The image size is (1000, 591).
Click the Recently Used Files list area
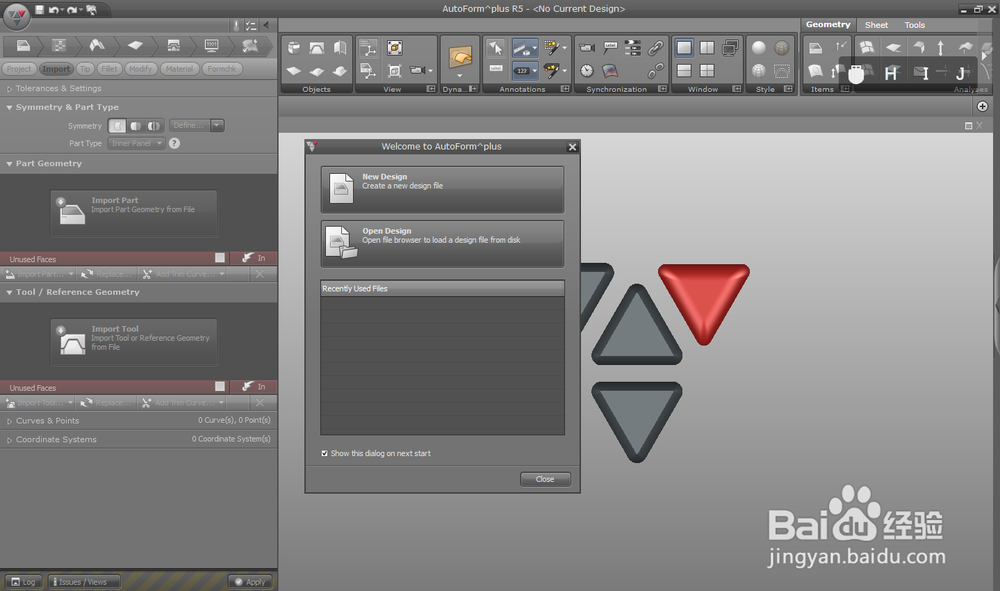(x=443, y=365)
